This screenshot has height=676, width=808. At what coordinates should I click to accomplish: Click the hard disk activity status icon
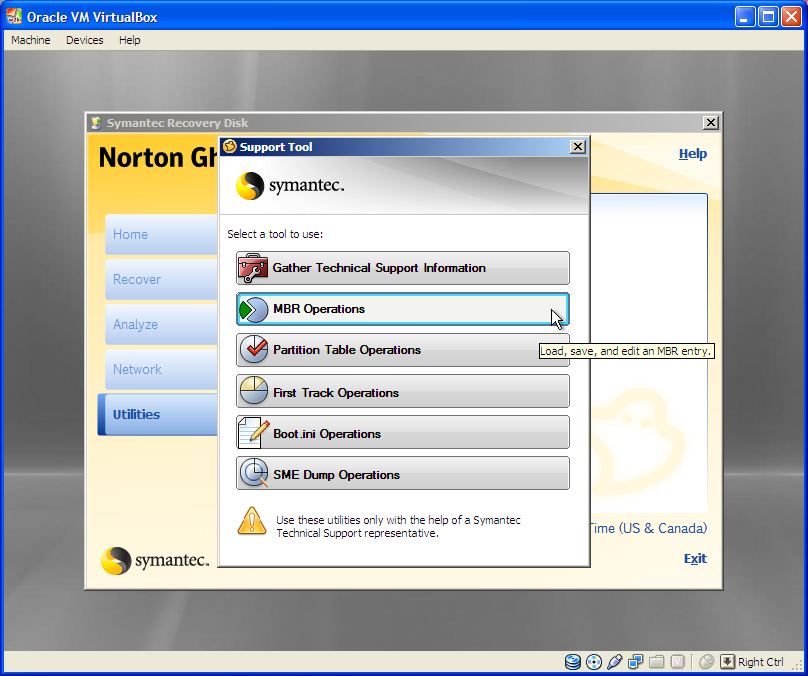573,662
